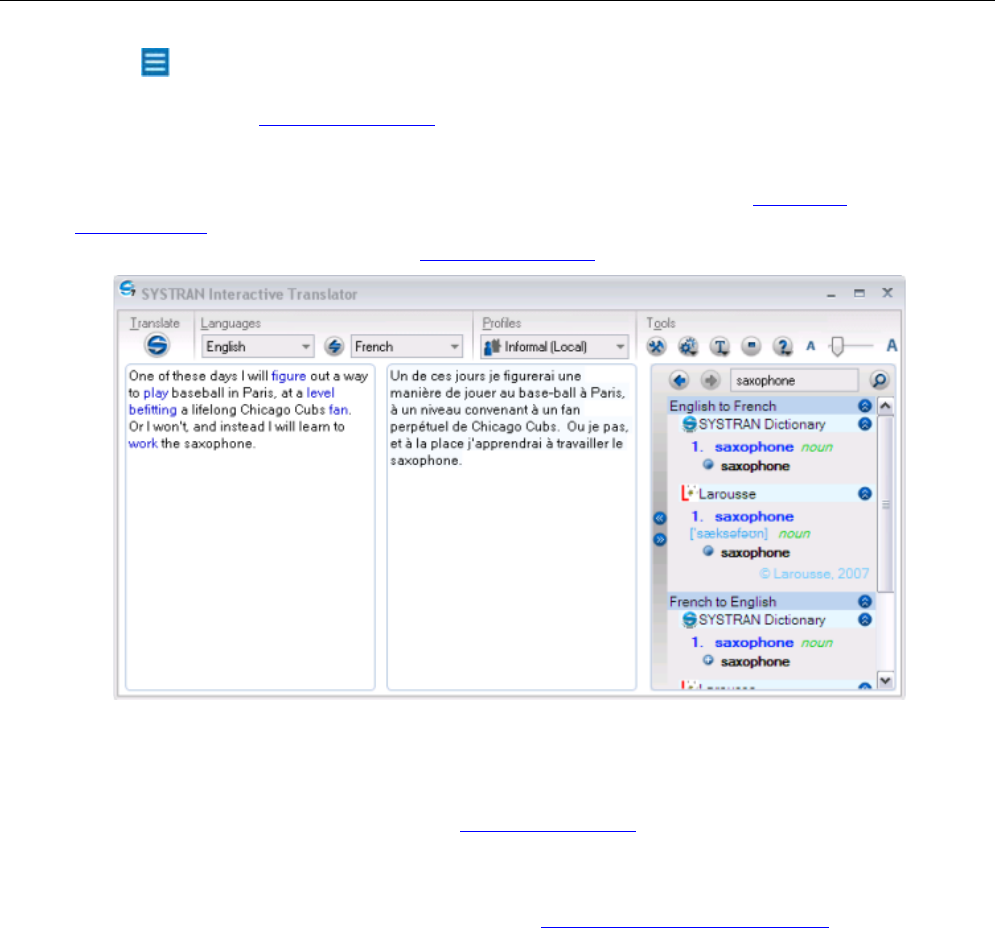The height and width of the screenshot is (928, 995).
Task: Open the French target language dropdown
Action: 407,347
